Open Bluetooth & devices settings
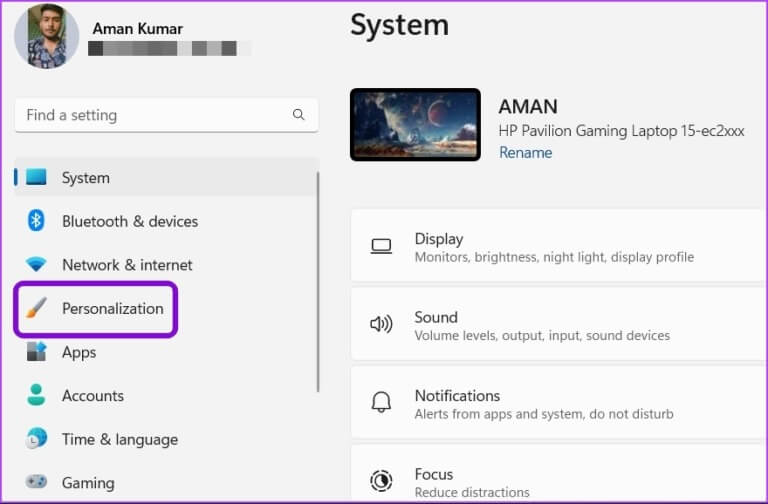 (167, 221)
